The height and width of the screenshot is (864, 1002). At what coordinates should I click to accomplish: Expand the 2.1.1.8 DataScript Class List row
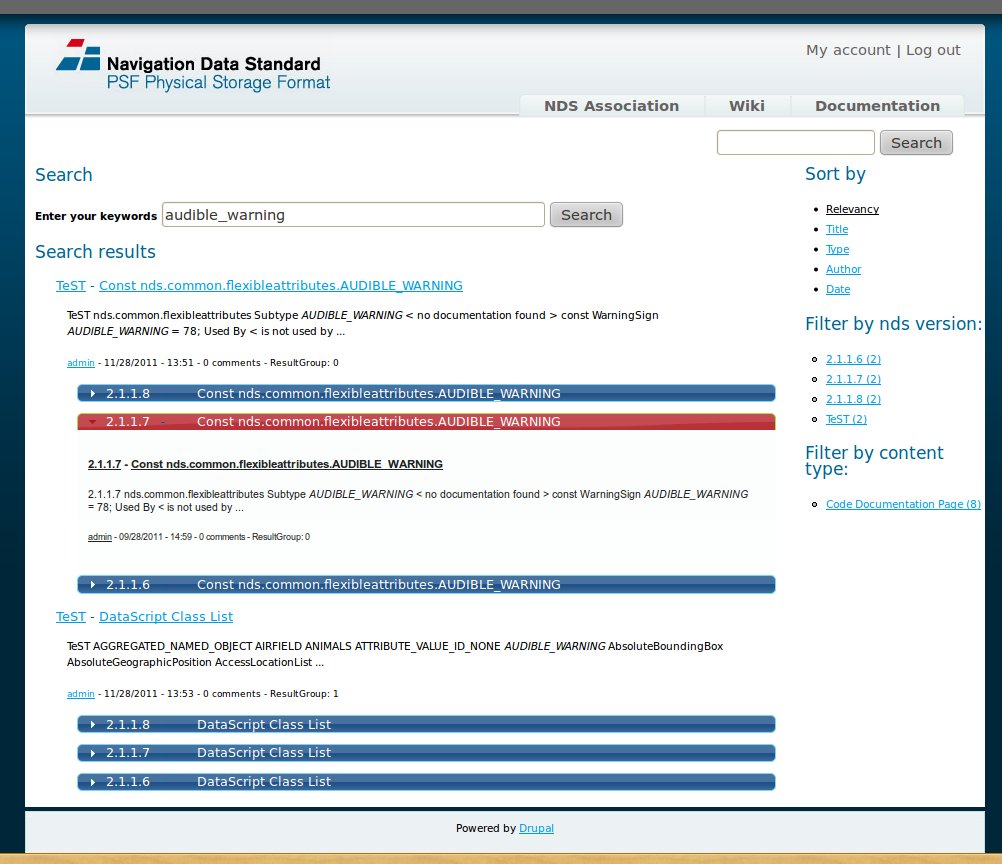(x=425, y=724)
